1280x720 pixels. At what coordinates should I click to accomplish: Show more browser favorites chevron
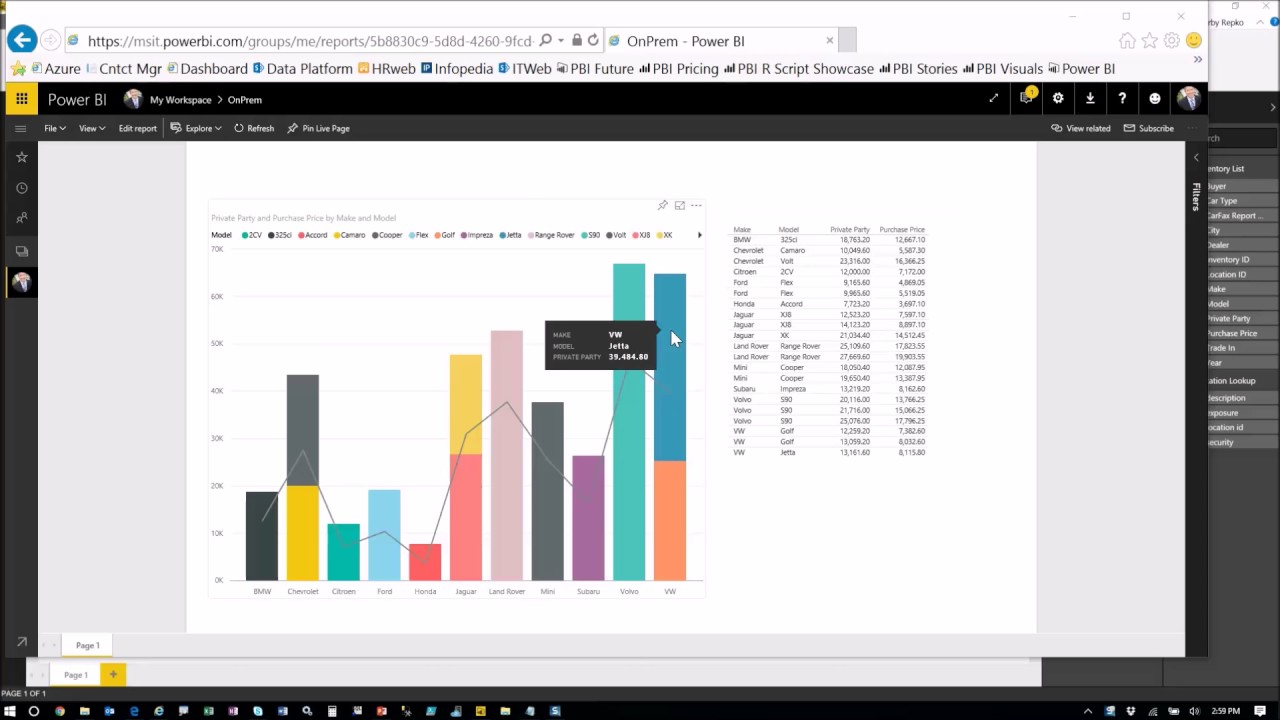click(x=1197, y=60)
